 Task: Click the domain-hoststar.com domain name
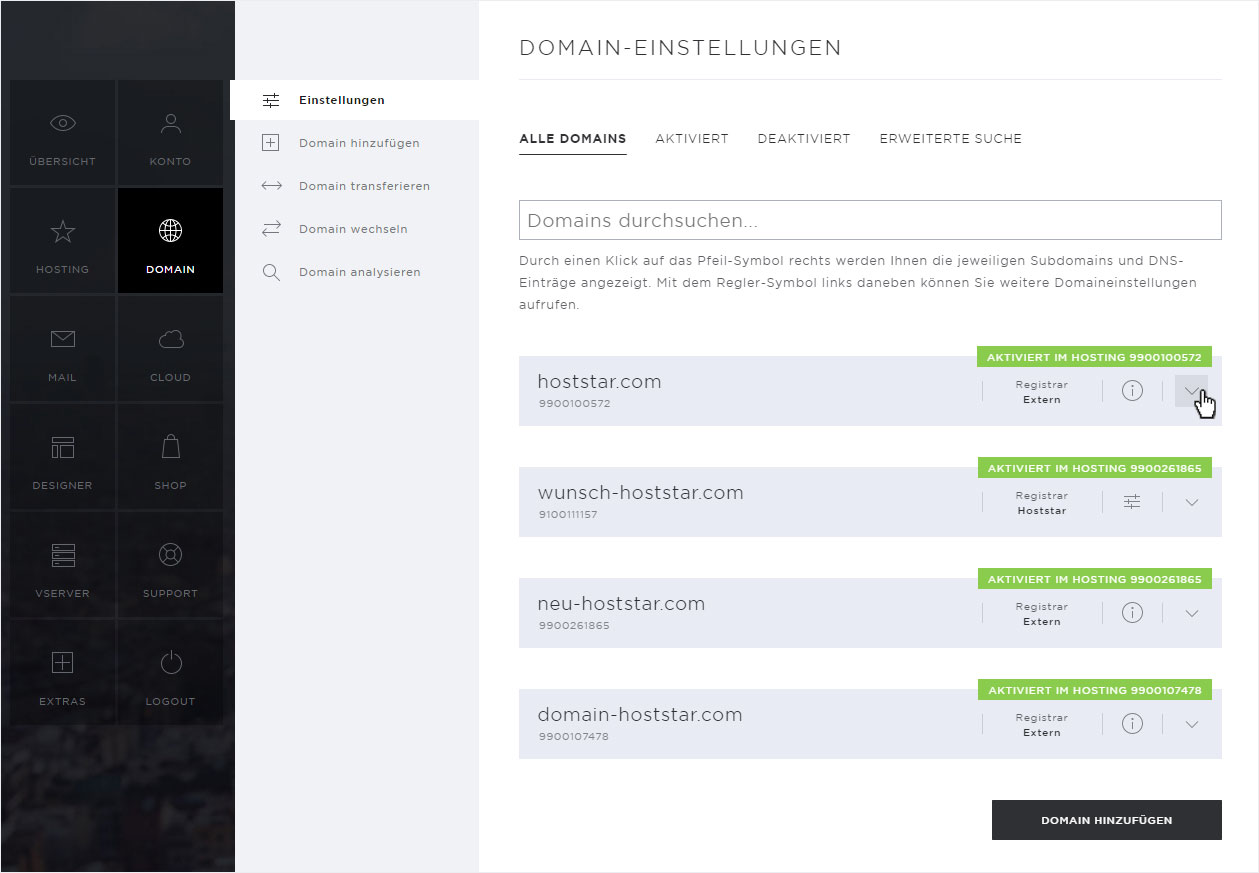coord(640,715)
